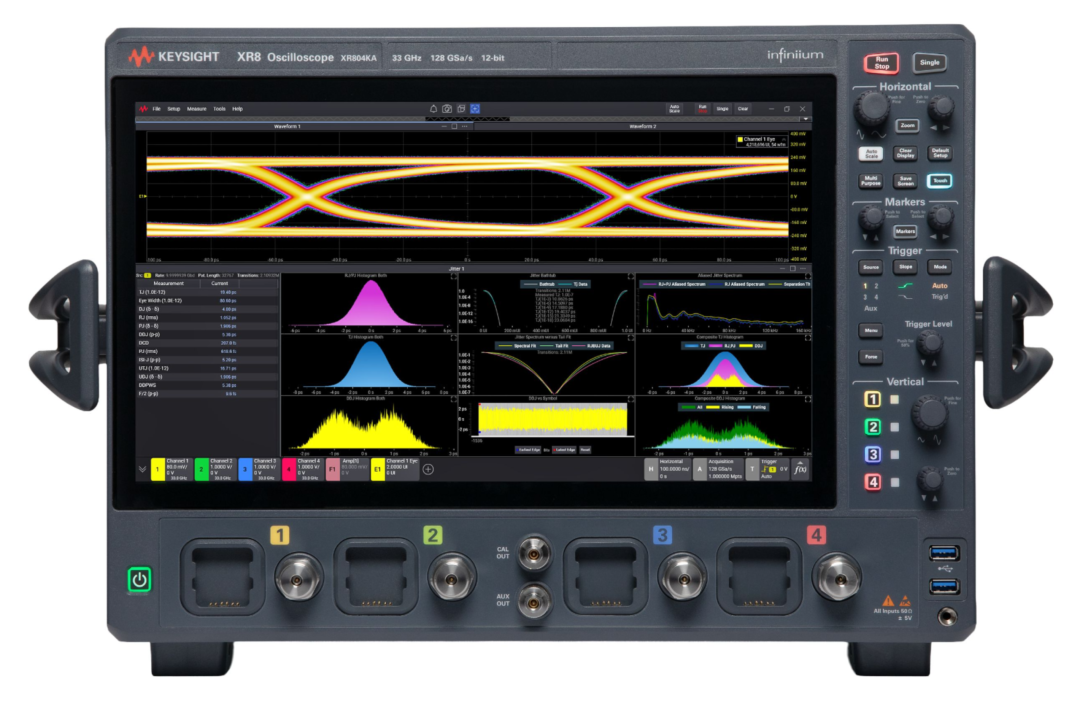1080x717 pixels.
Task: Toggle the front-panel channel 2 button
Action: [x=873, y=427]
